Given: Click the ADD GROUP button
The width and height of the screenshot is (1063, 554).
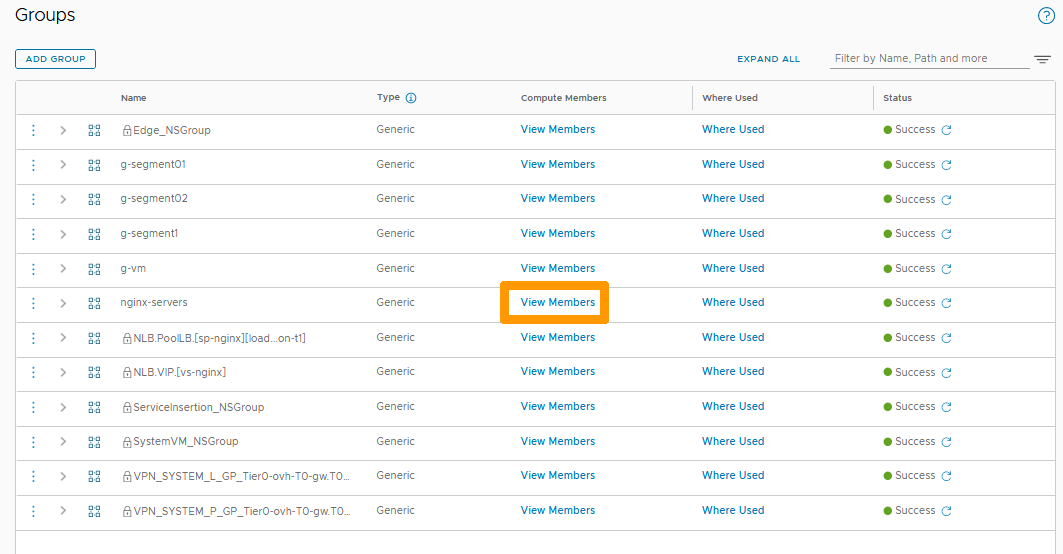Looking at the screenshot, I should [55, 59].
